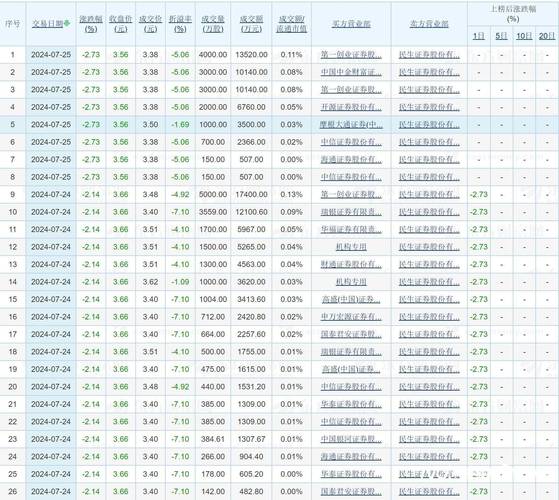Open buyer 开源证券股份有... in row 4

(351, 107)
